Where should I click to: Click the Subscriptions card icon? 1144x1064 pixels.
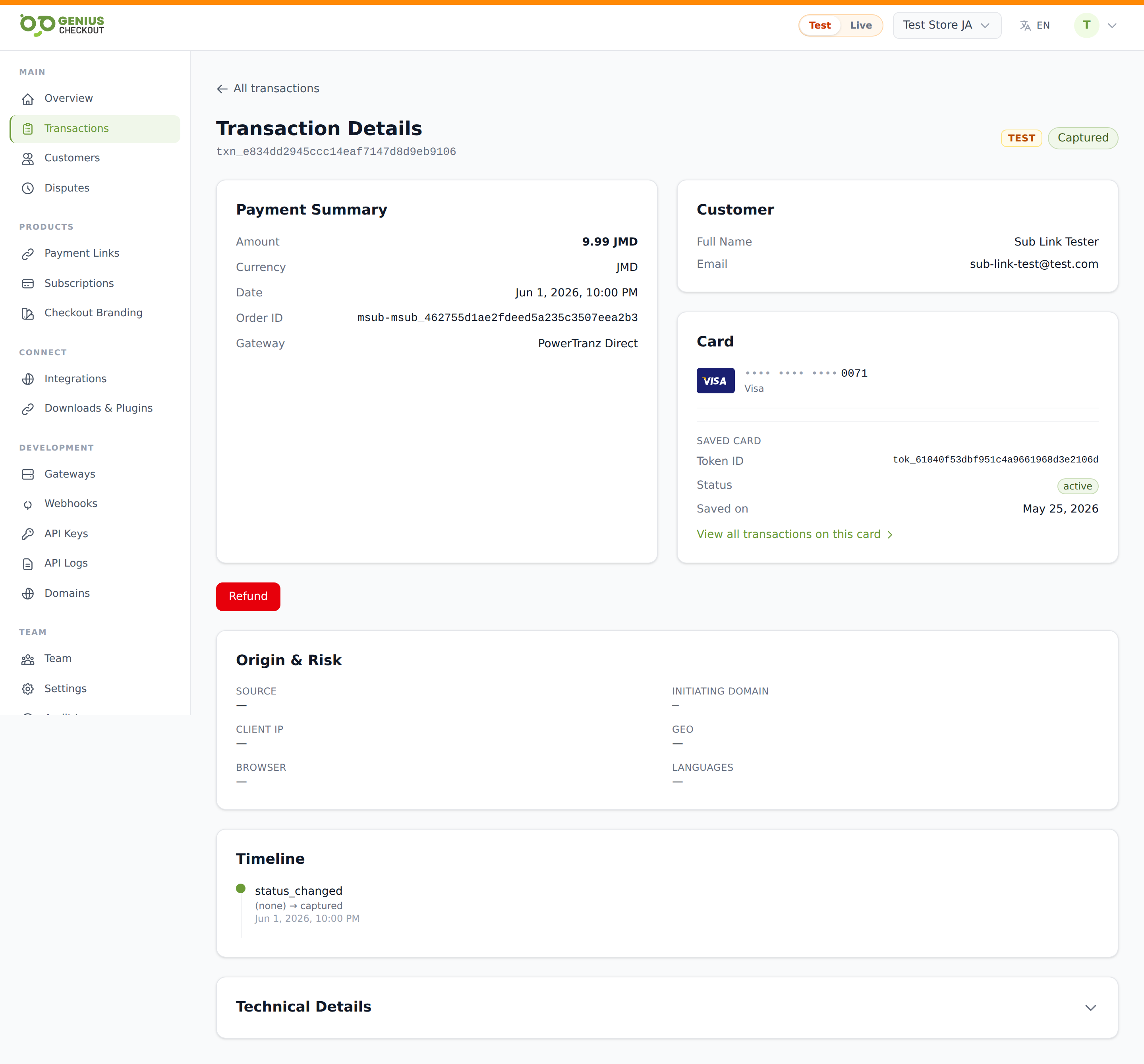click(x=28, y=284)
